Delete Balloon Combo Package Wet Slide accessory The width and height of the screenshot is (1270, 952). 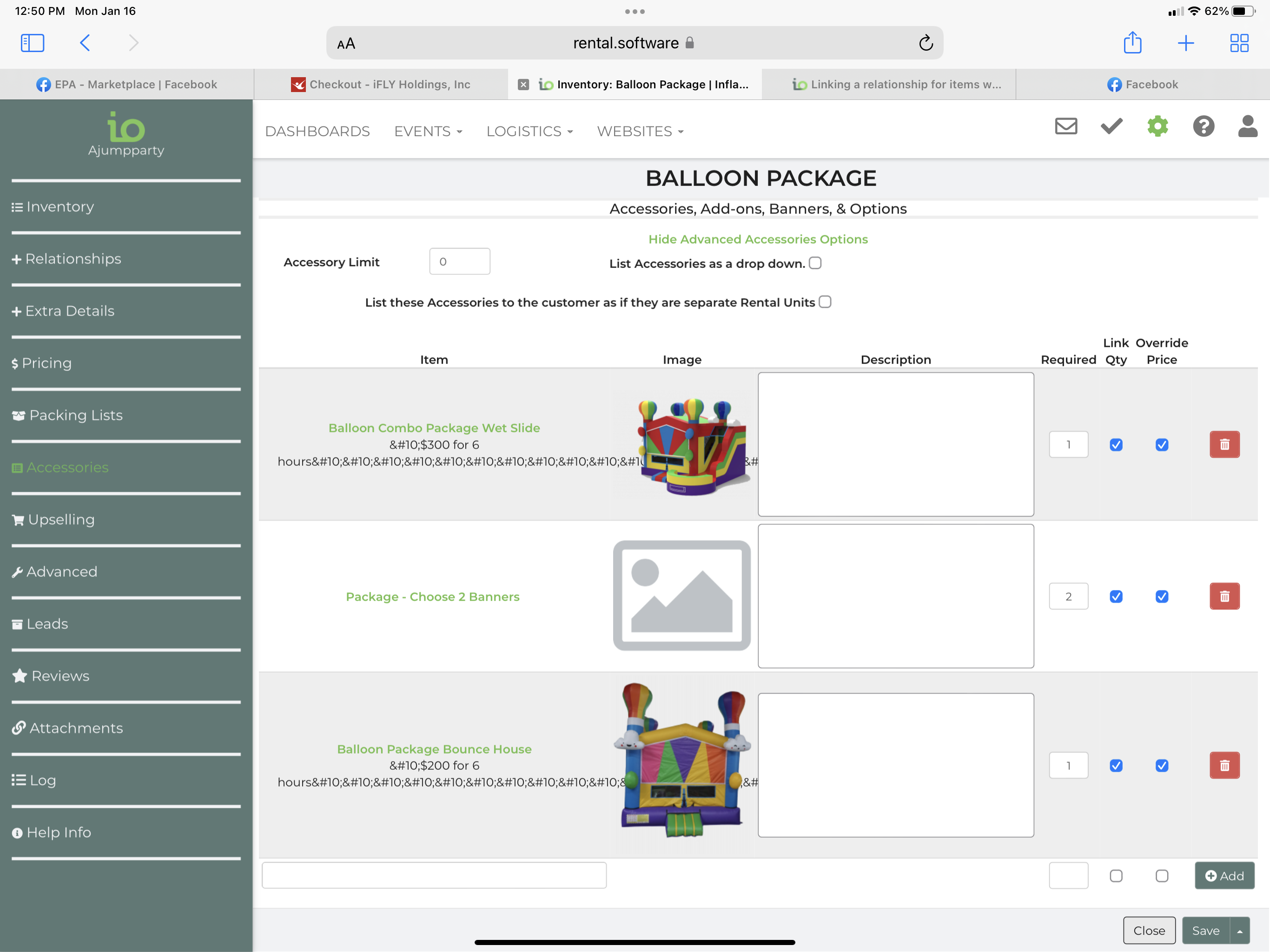point(1224,444)
